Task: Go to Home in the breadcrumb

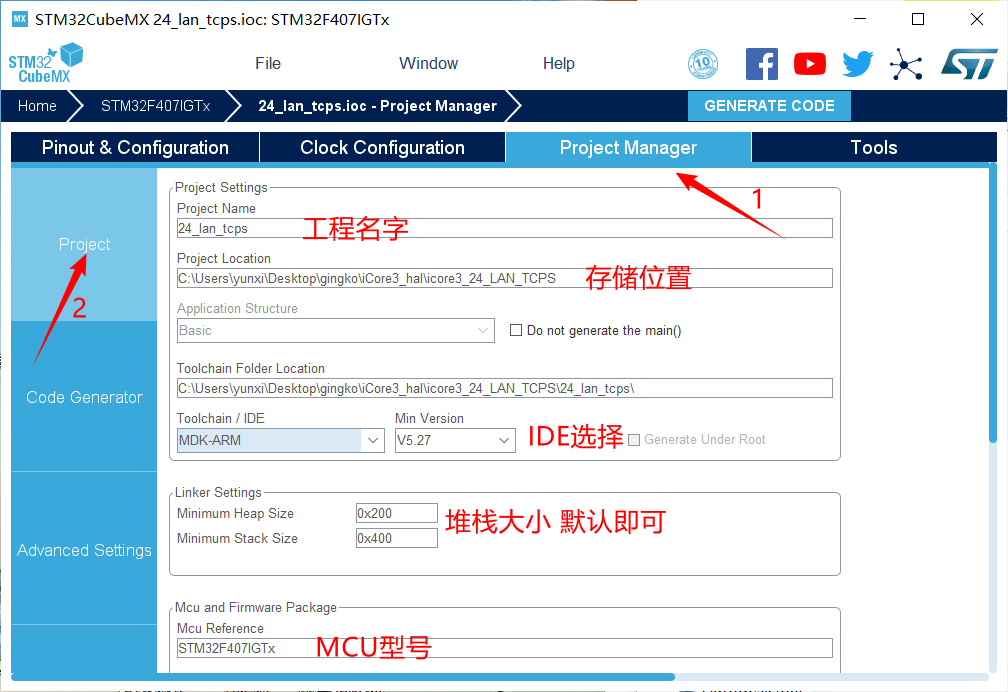Action: click(37, 106)
